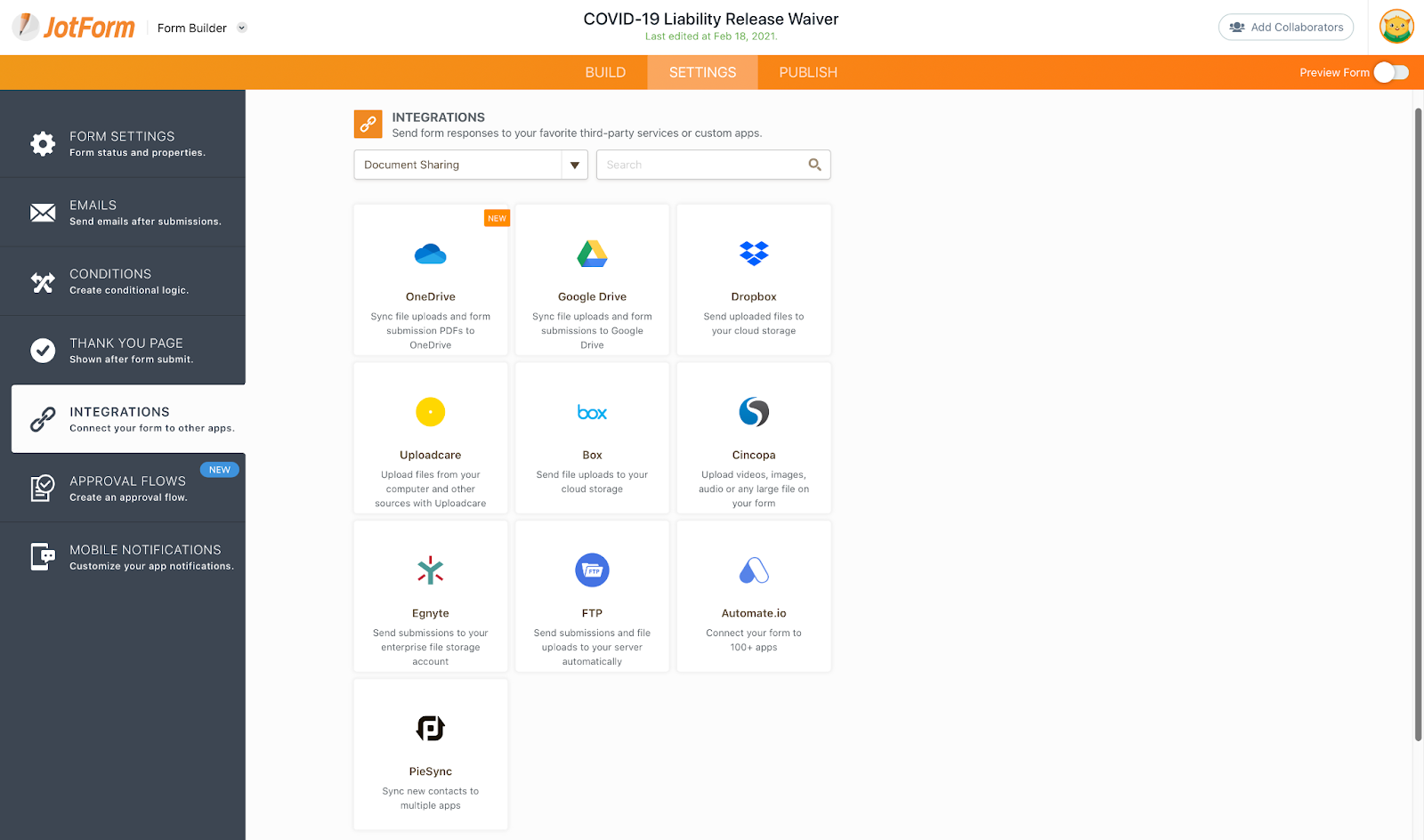Click the Dropbox integration name
This screenshot has height=840, width=1424.
tap(754, 297)
